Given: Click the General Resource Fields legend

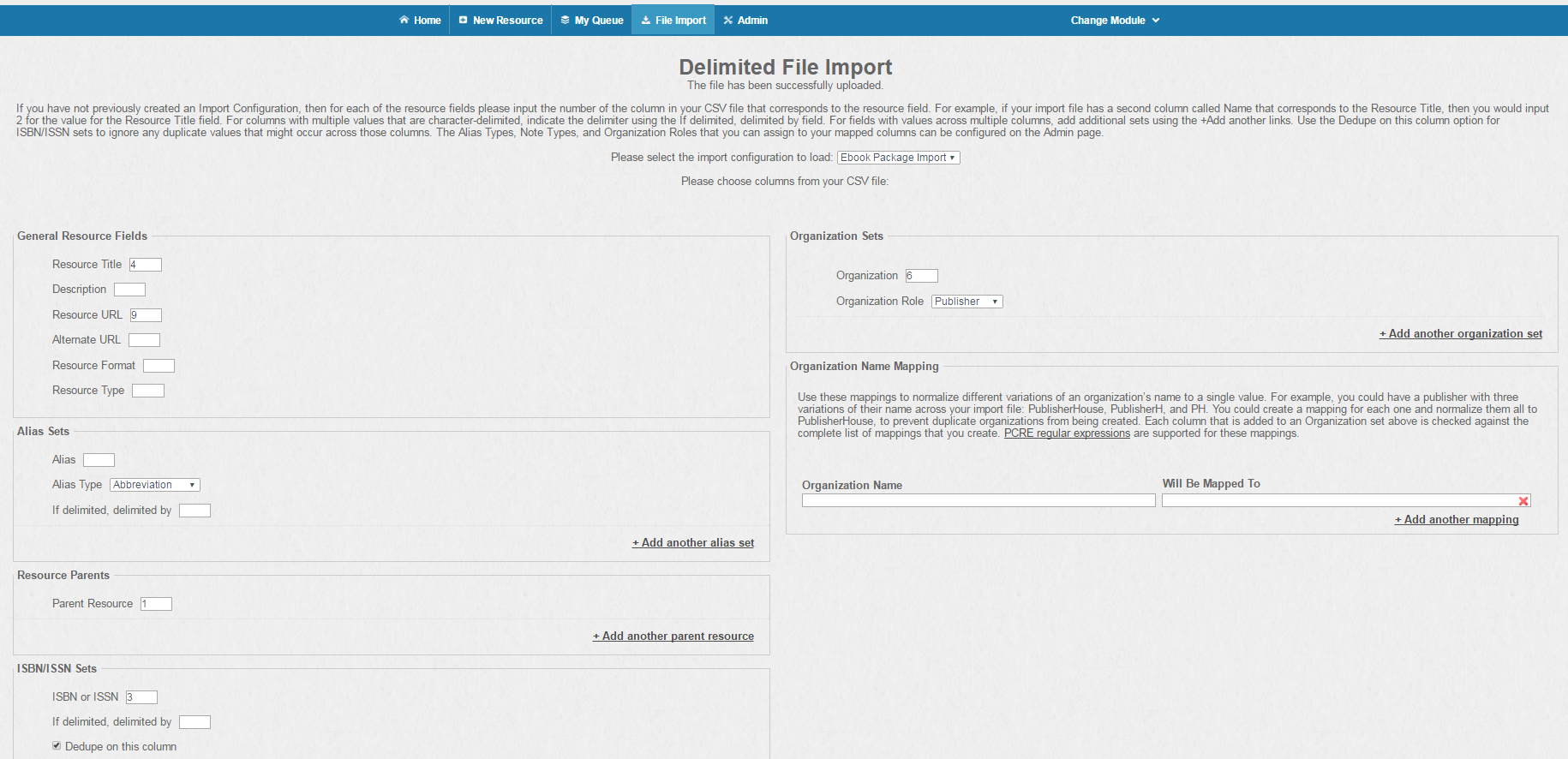Looking at the screenshot, I should pos(82,236).
